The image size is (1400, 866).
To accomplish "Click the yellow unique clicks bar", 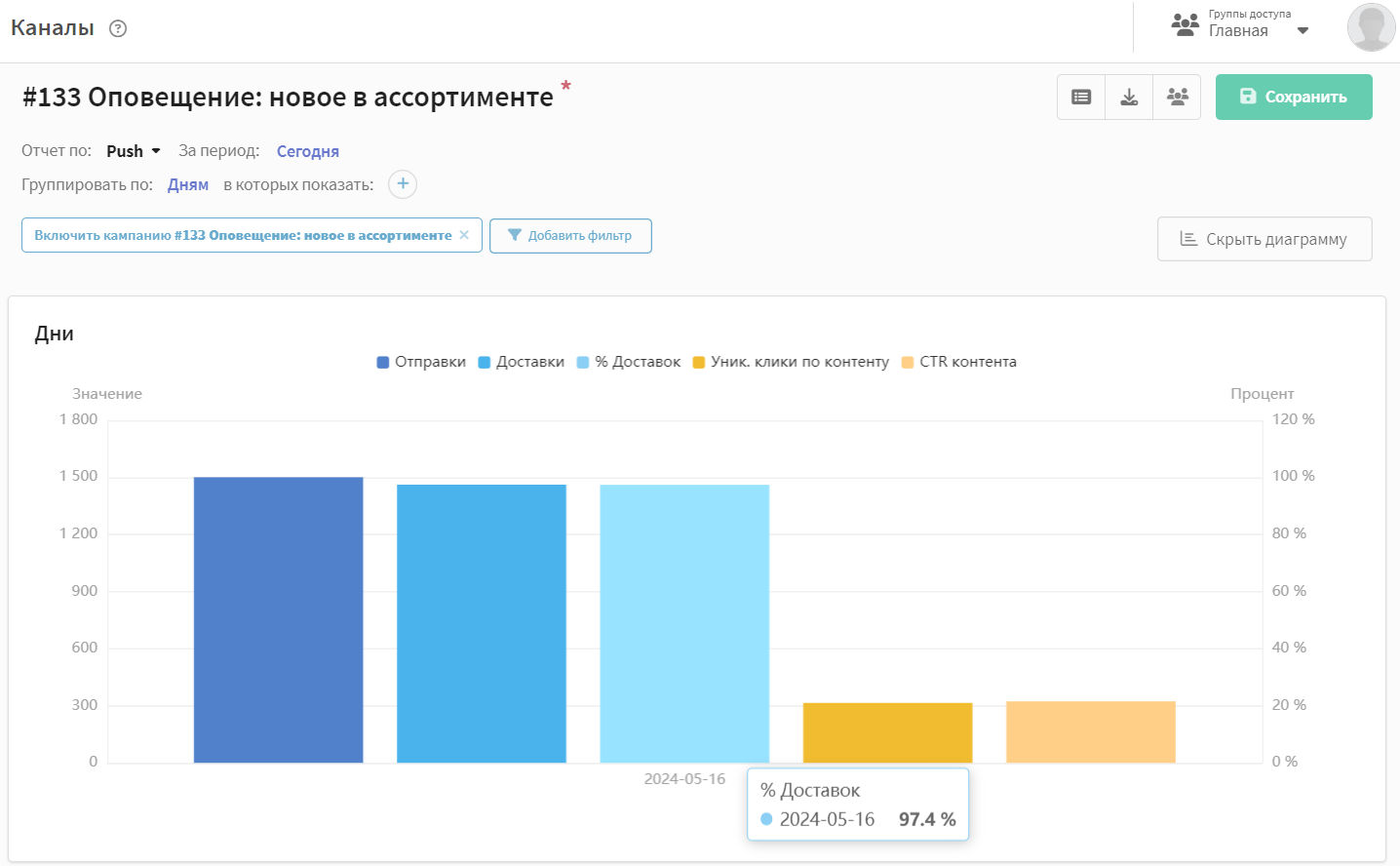I will (x=887, y=732).
